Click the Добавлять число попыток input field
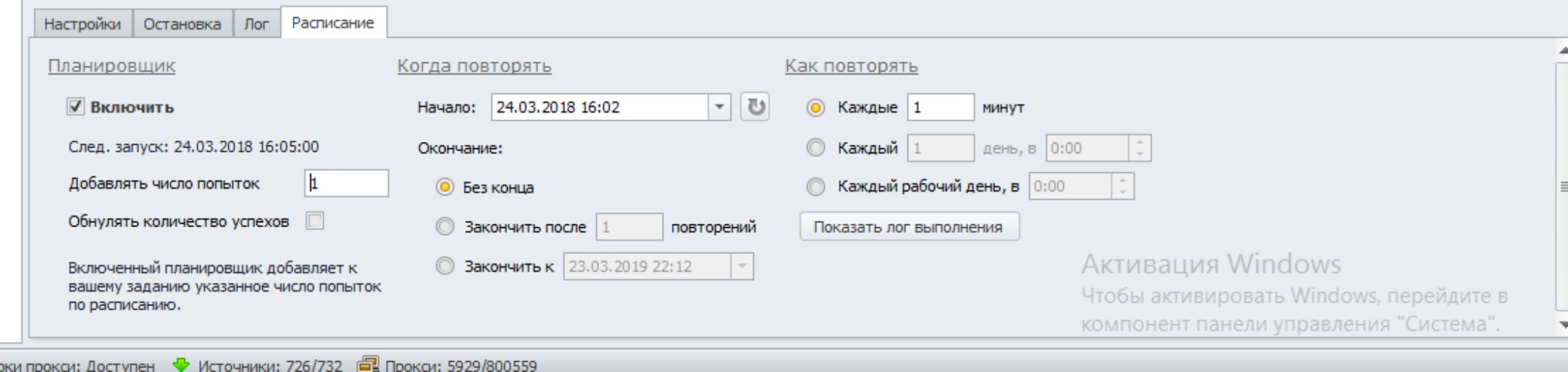The image size is (1568, 372). point(346,183)
